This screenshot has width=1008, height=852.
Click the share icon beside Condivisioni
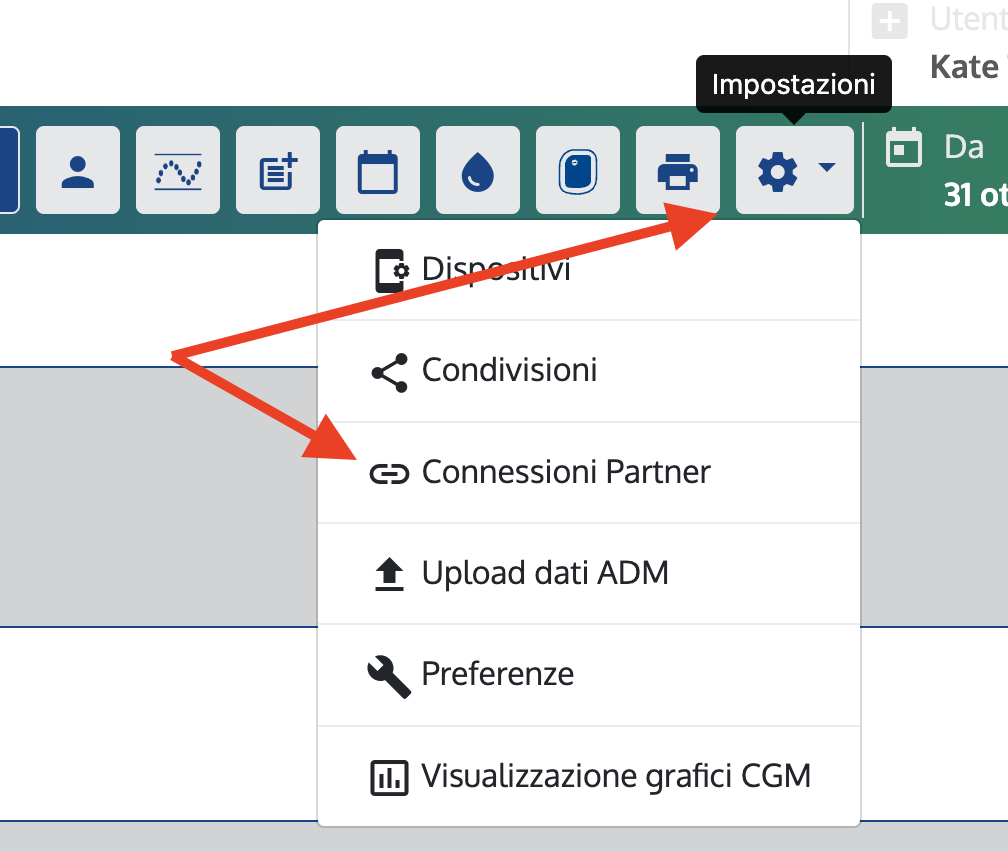tap(390, 373)
